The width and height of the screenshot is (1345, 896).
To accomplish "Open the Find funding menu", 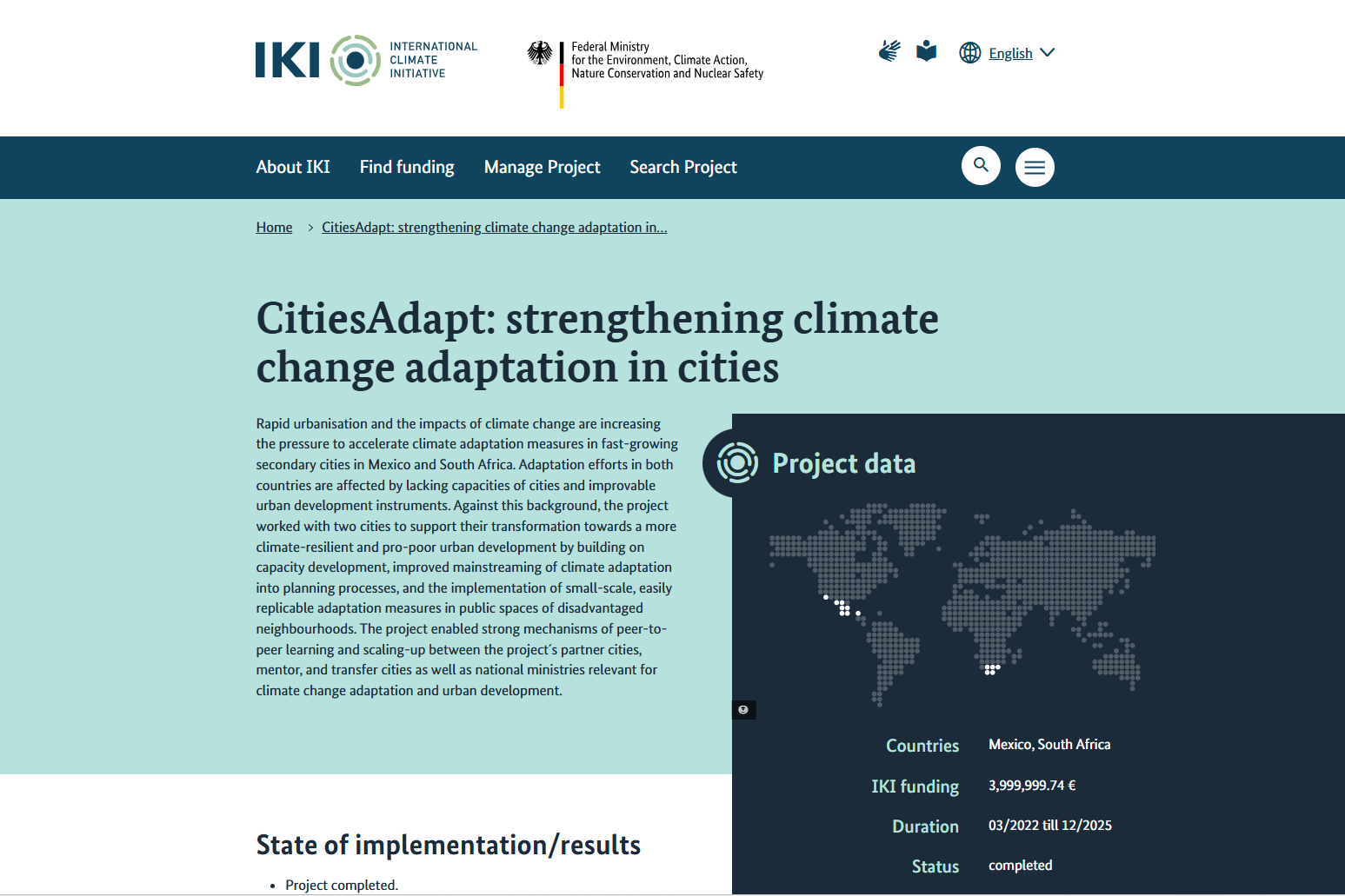I will (407, 167).
